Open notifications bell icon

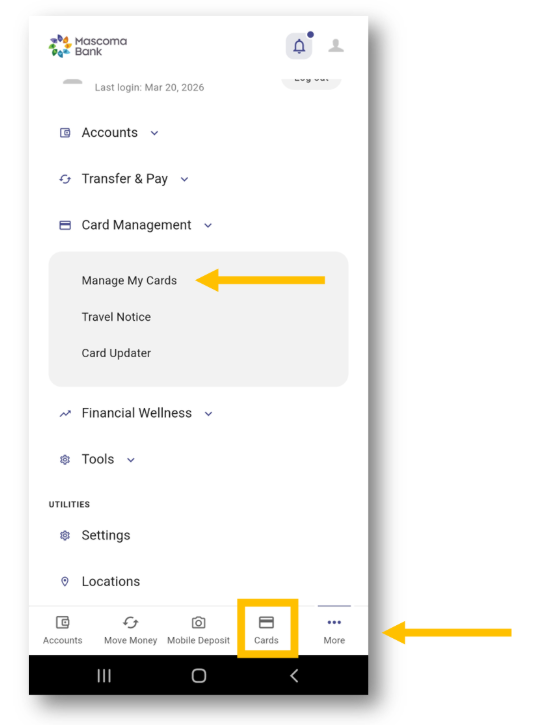pos(299,46)
